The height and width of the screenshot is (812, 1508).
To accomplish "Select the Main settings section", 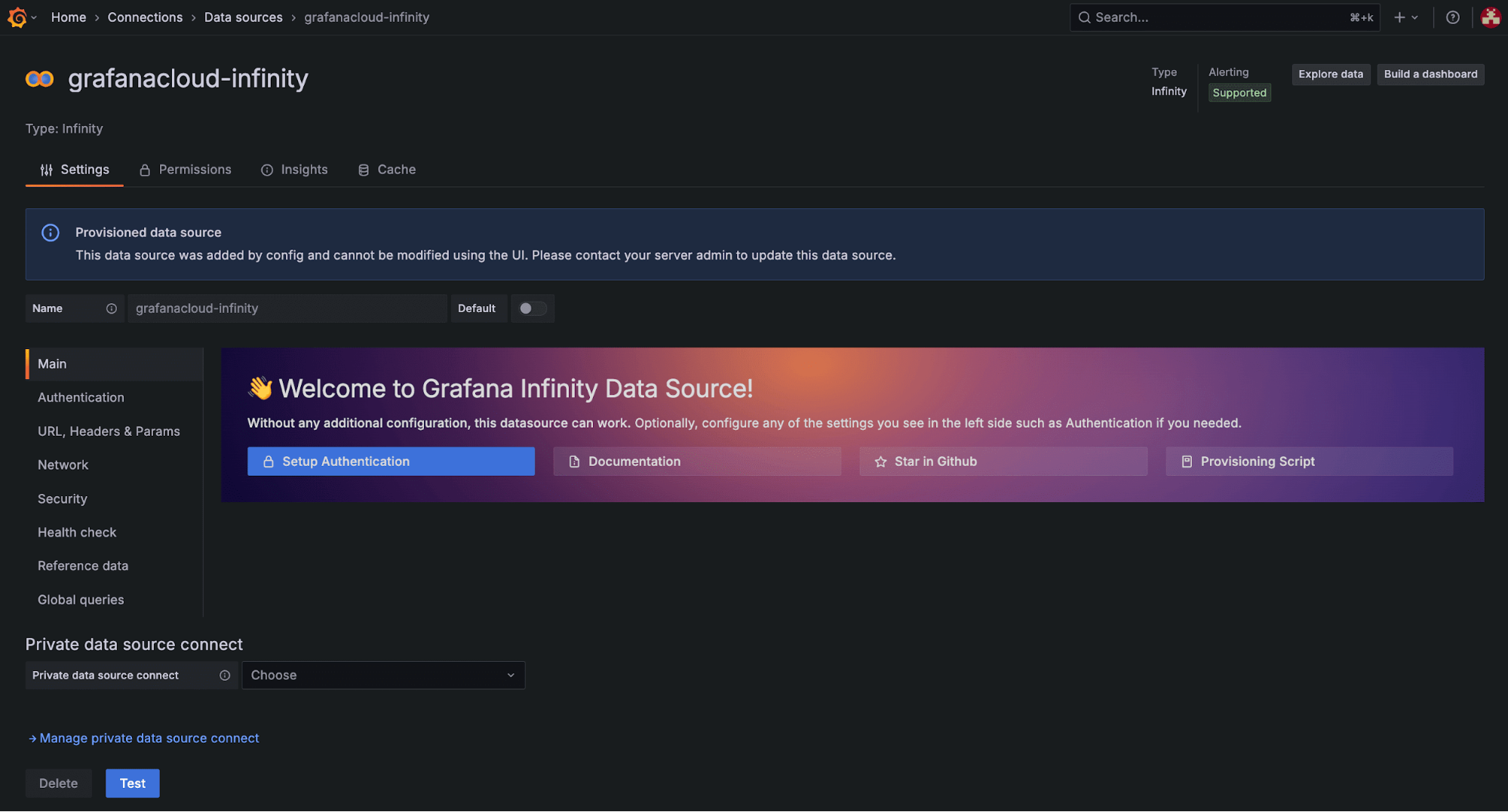I will [x=115, y=364].
